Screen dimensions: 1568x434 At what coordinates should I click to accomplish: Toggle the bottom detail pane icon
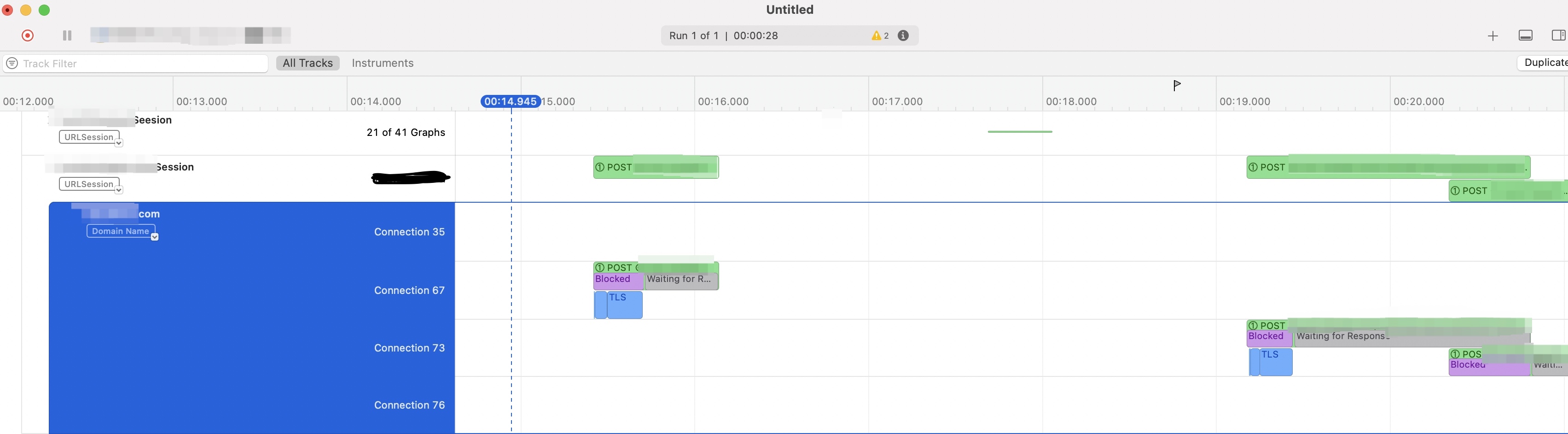coord(1525,35)
